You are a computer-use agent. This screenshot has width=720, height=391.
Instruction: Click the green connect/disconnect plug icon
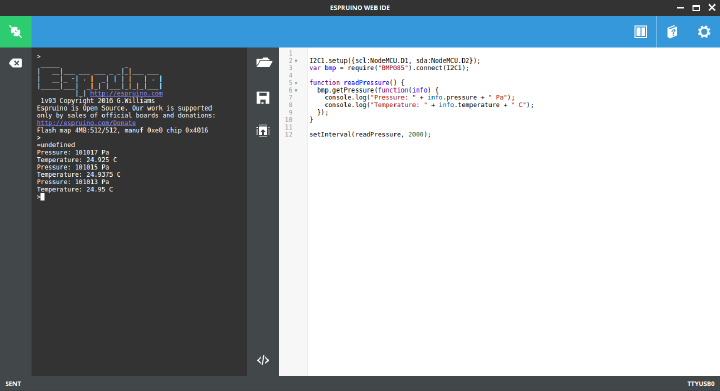[16, 32]
